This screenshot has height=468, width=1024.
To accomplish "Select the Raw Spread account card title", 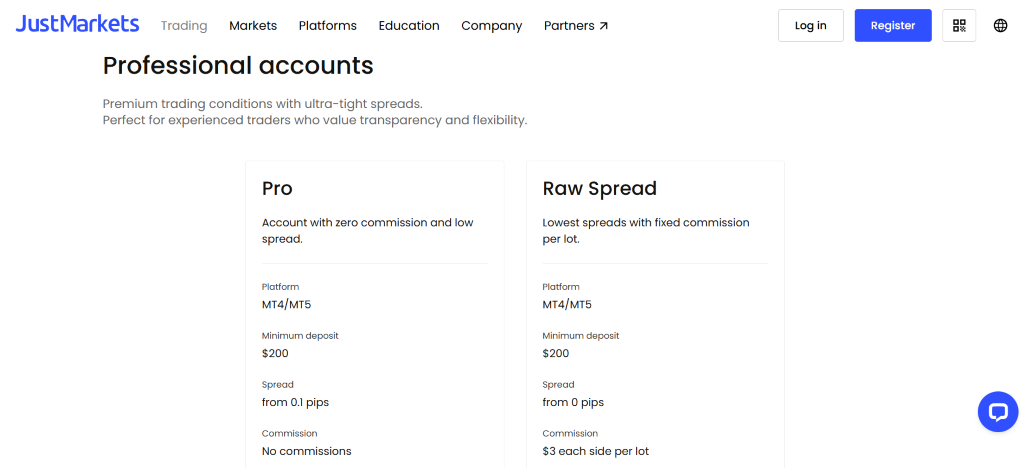I will 600,189.
